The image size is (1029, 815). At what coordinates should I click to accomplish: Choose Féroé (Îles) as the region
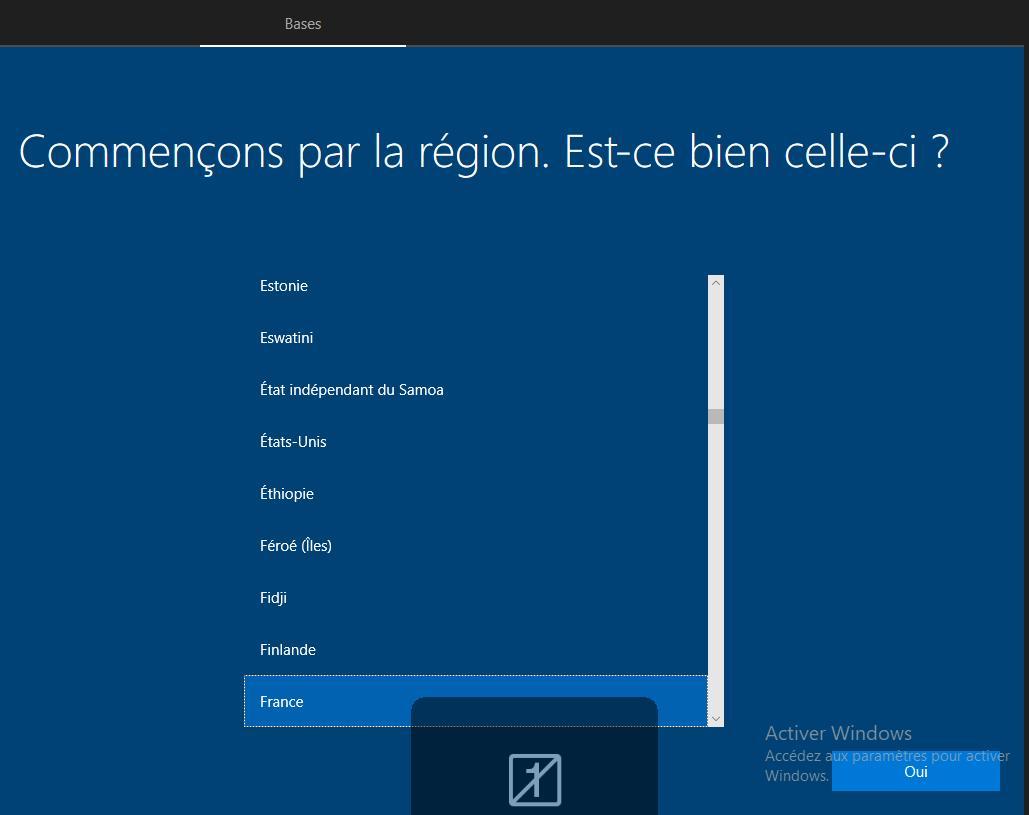[x=296, y=546]
